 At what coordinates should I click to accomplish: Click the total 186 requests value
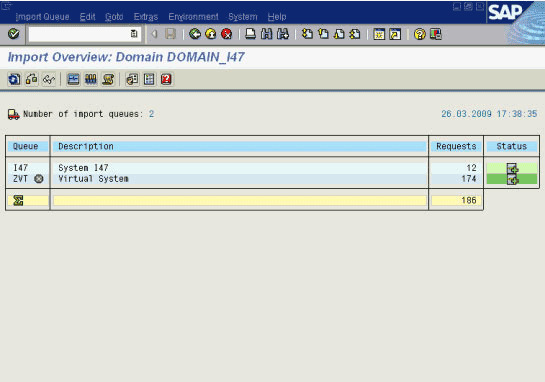click(469, 200)
